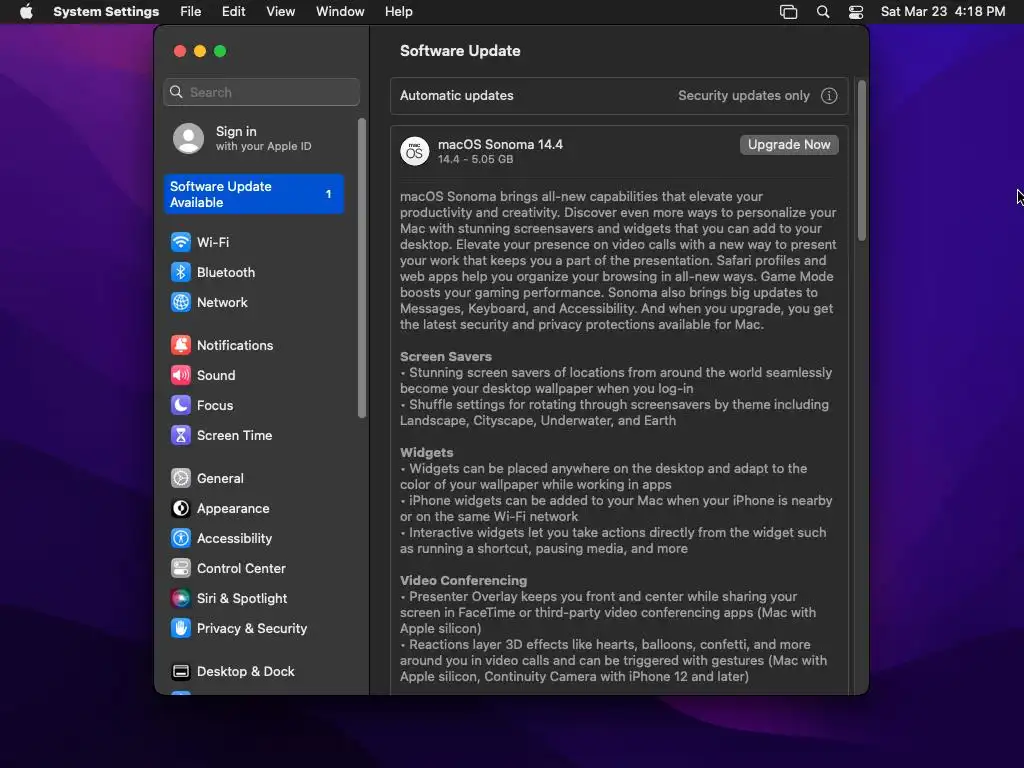The height and width of the screenshot is (768, 1024).
Task: Select the Network globe icon
Action: click(181, 302)
